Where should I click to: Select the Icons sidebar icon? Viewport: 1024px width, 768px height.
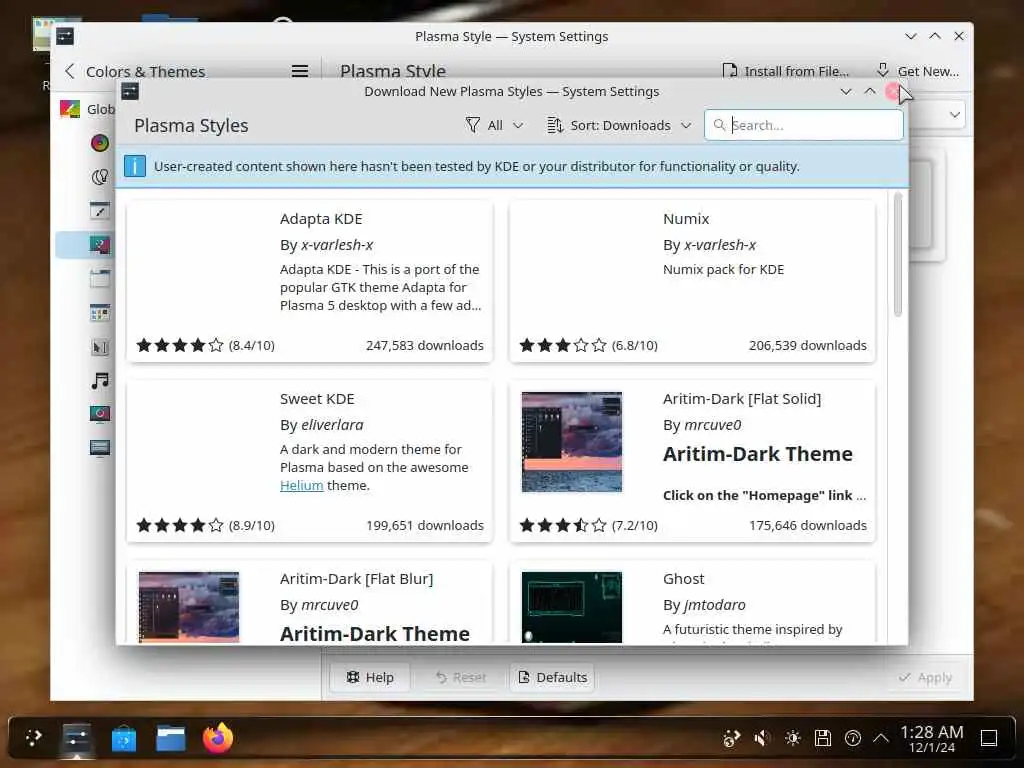pyautogui.click(x=100, y=313)
